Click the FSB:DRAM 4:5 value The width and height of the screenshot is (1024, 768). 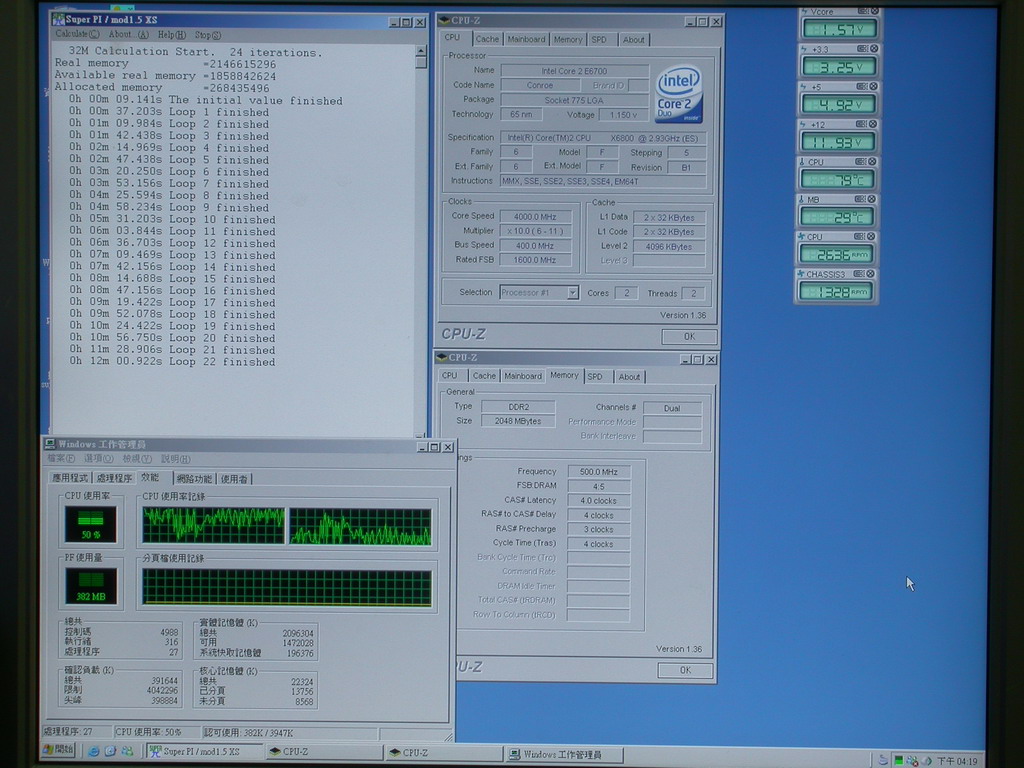point(599,487)
